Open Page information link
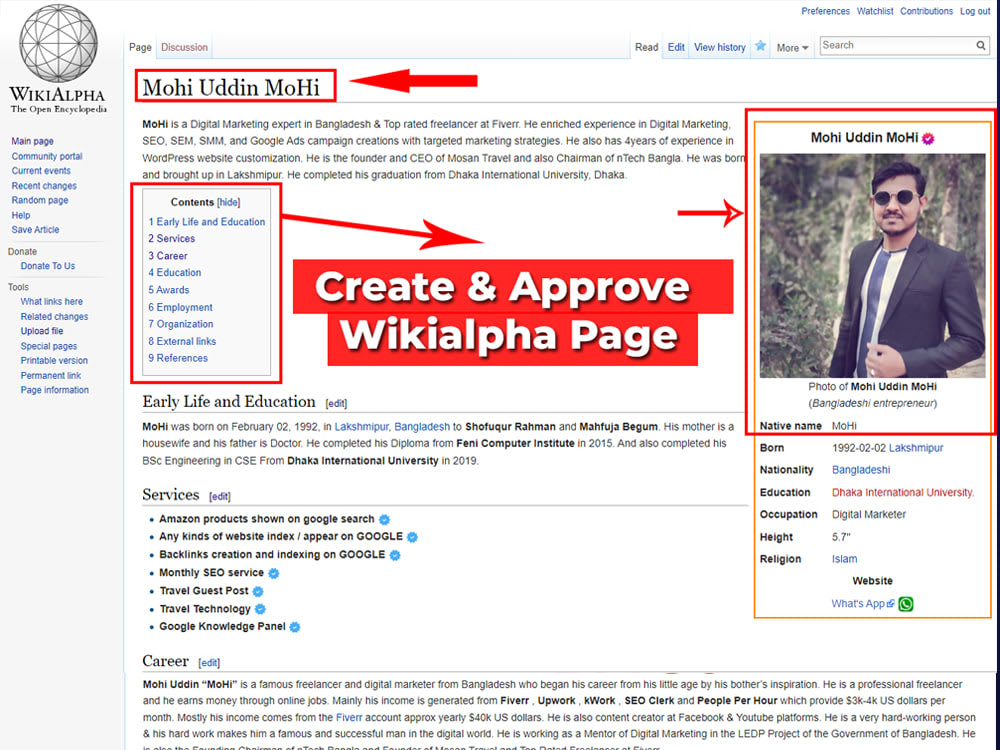1000x750 pixels. [54, 390]
